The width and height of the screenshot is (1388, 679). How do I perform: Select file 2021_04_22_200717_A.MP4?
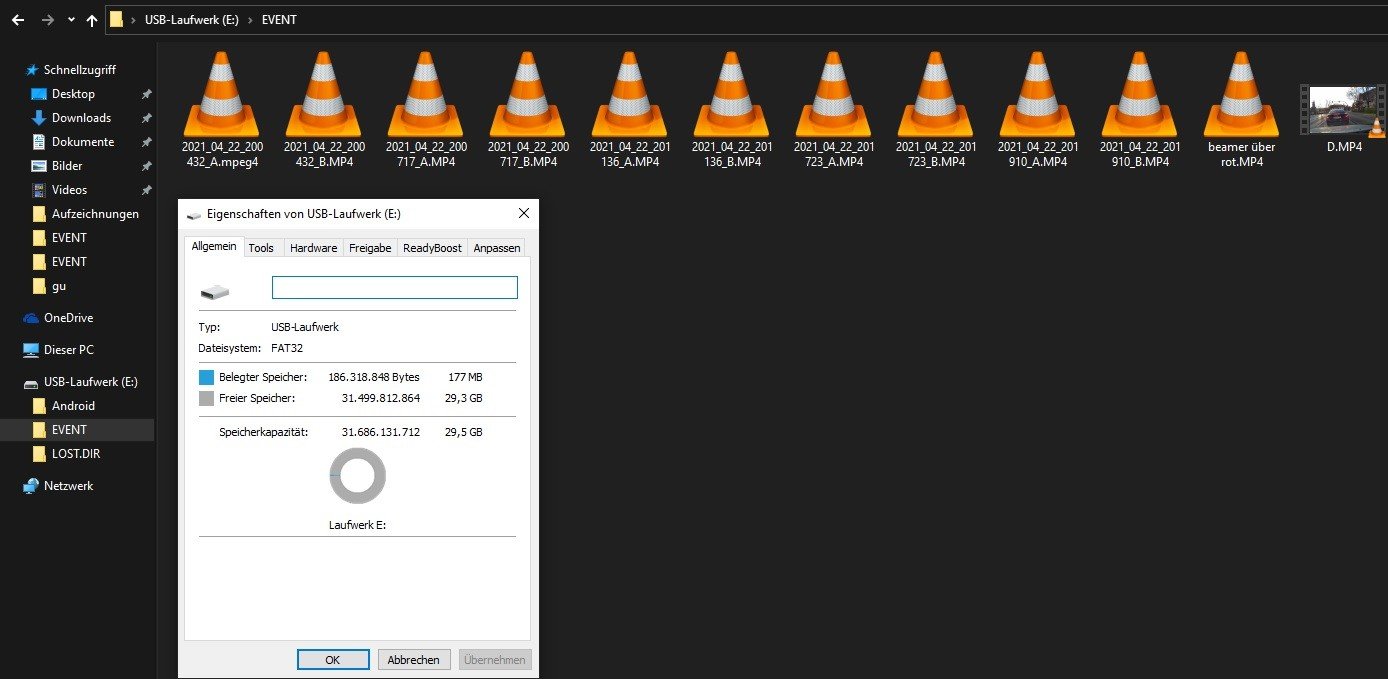coord(426,110)
